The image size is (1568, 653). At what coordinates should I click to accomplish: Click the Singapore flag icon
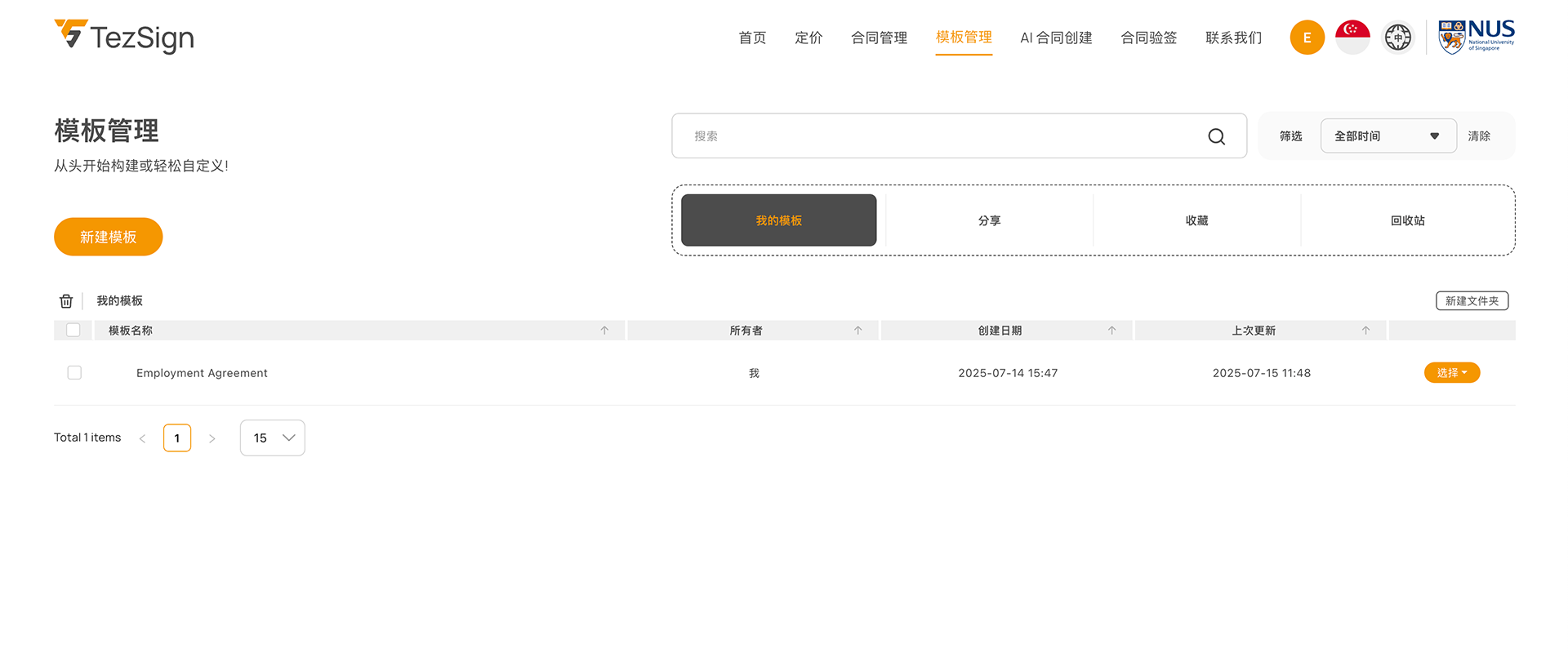[x=1352, y=38]
